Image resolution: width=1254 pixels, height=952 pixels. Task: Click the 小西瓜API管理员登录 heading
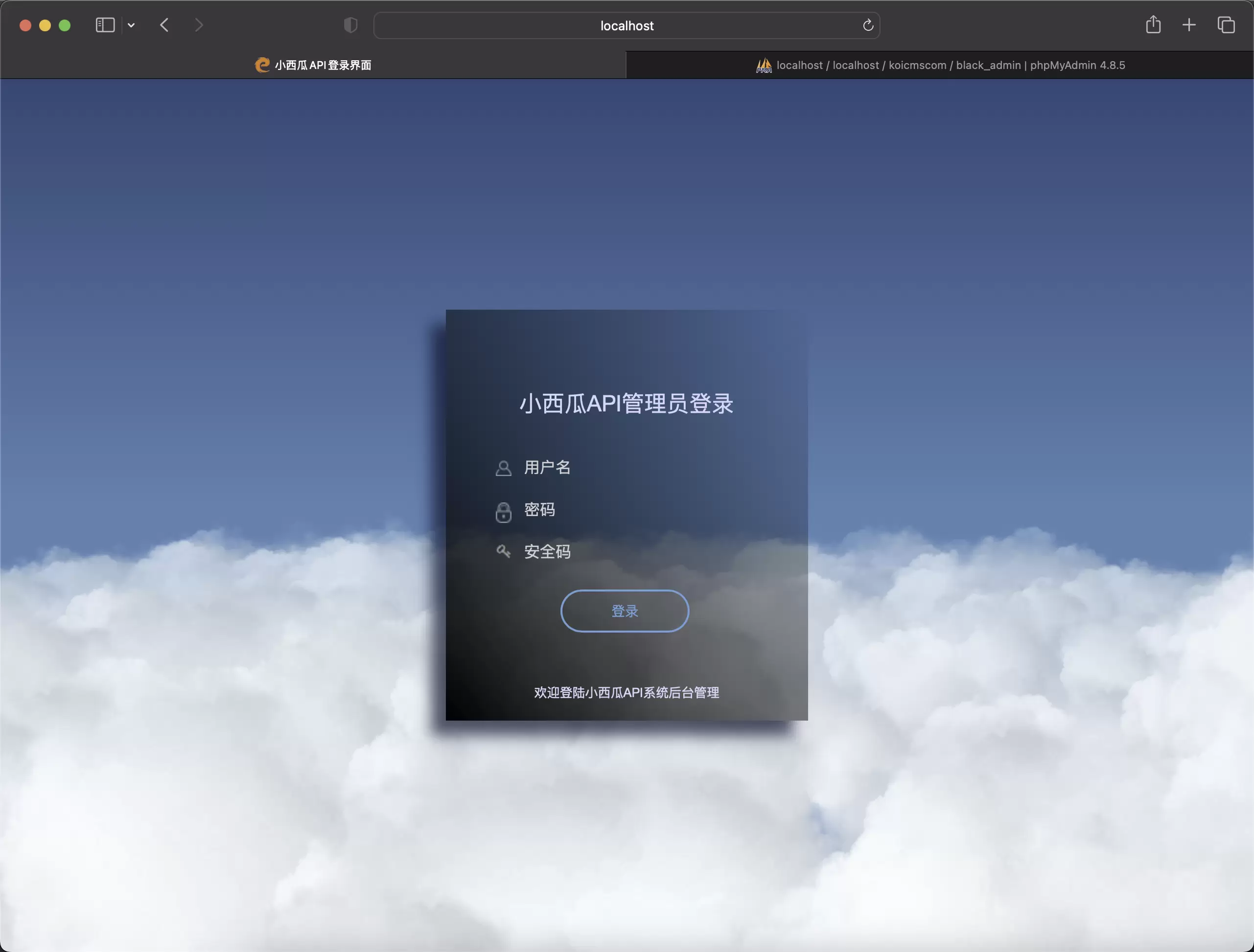(627, 404)
